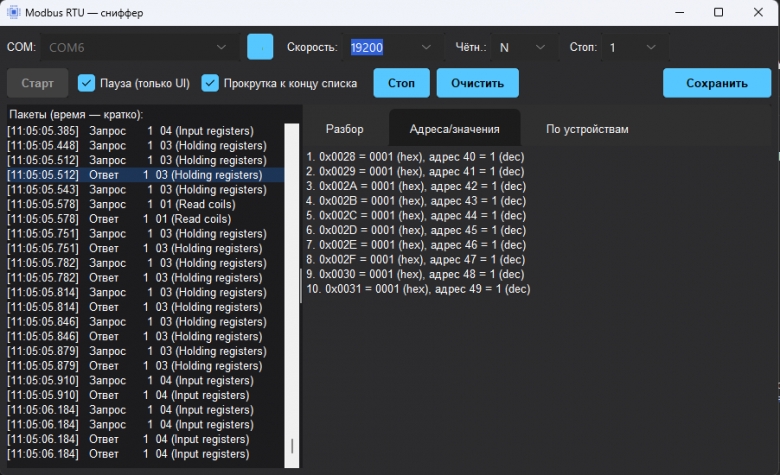The width and height of the screenshot is (780, 475).
Task: Open the Чётн. parity dropdown
Action: (520, 47)
